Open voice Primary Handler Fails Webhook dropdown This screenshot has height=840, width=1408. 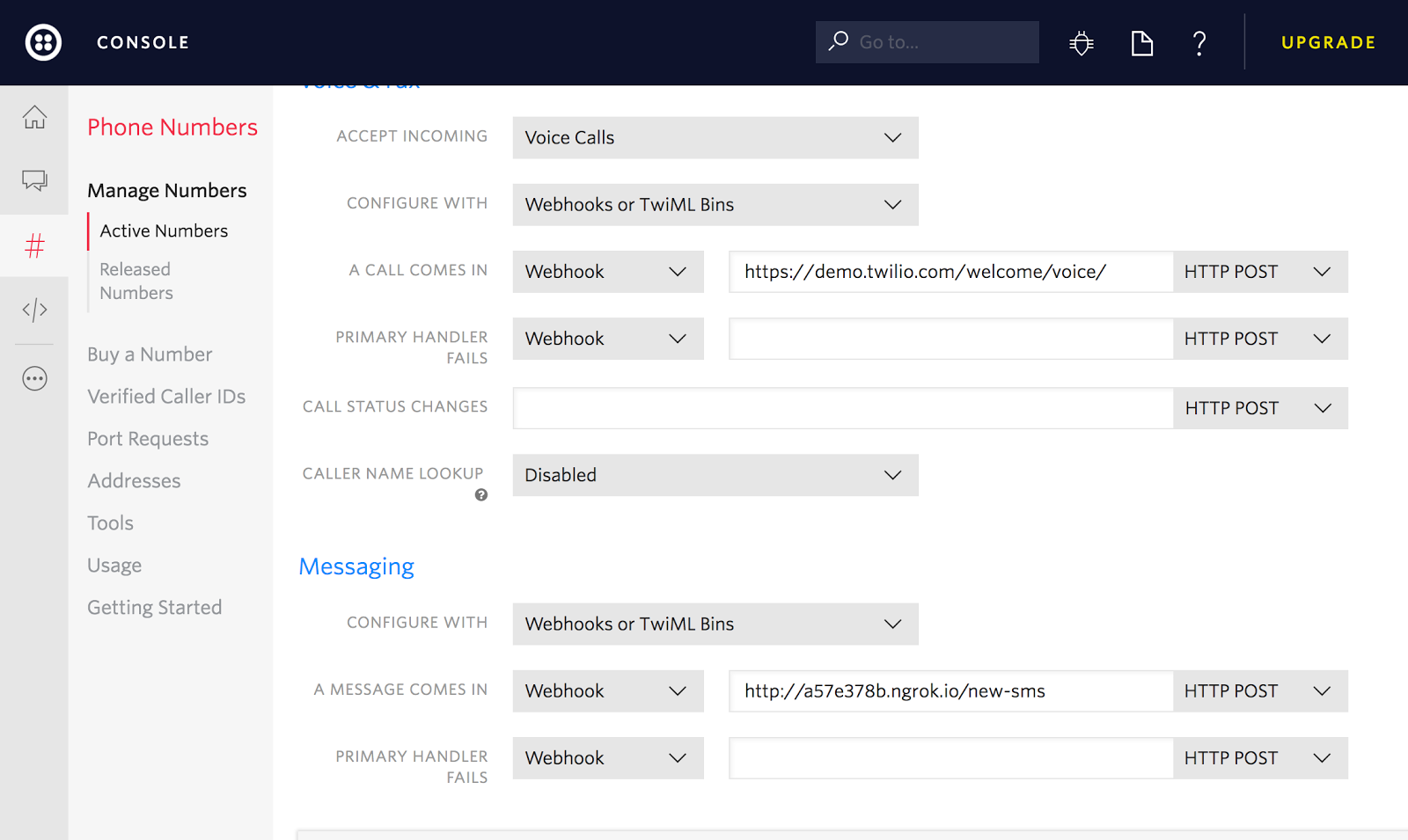tap(608, 339)
